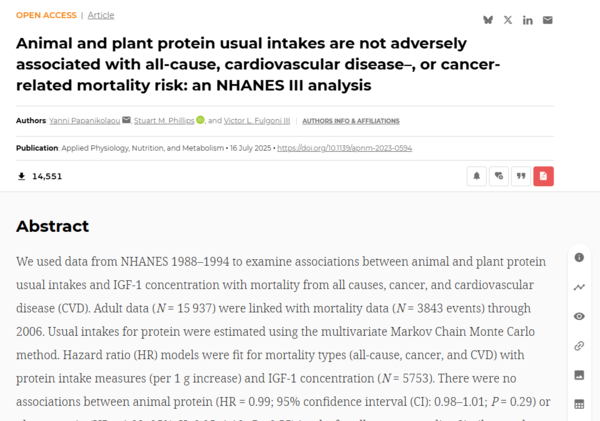Open the information panel in sidebar
The height and width of the screenshot is (421, 600).
pyautogui.click(x=579, y=257)
